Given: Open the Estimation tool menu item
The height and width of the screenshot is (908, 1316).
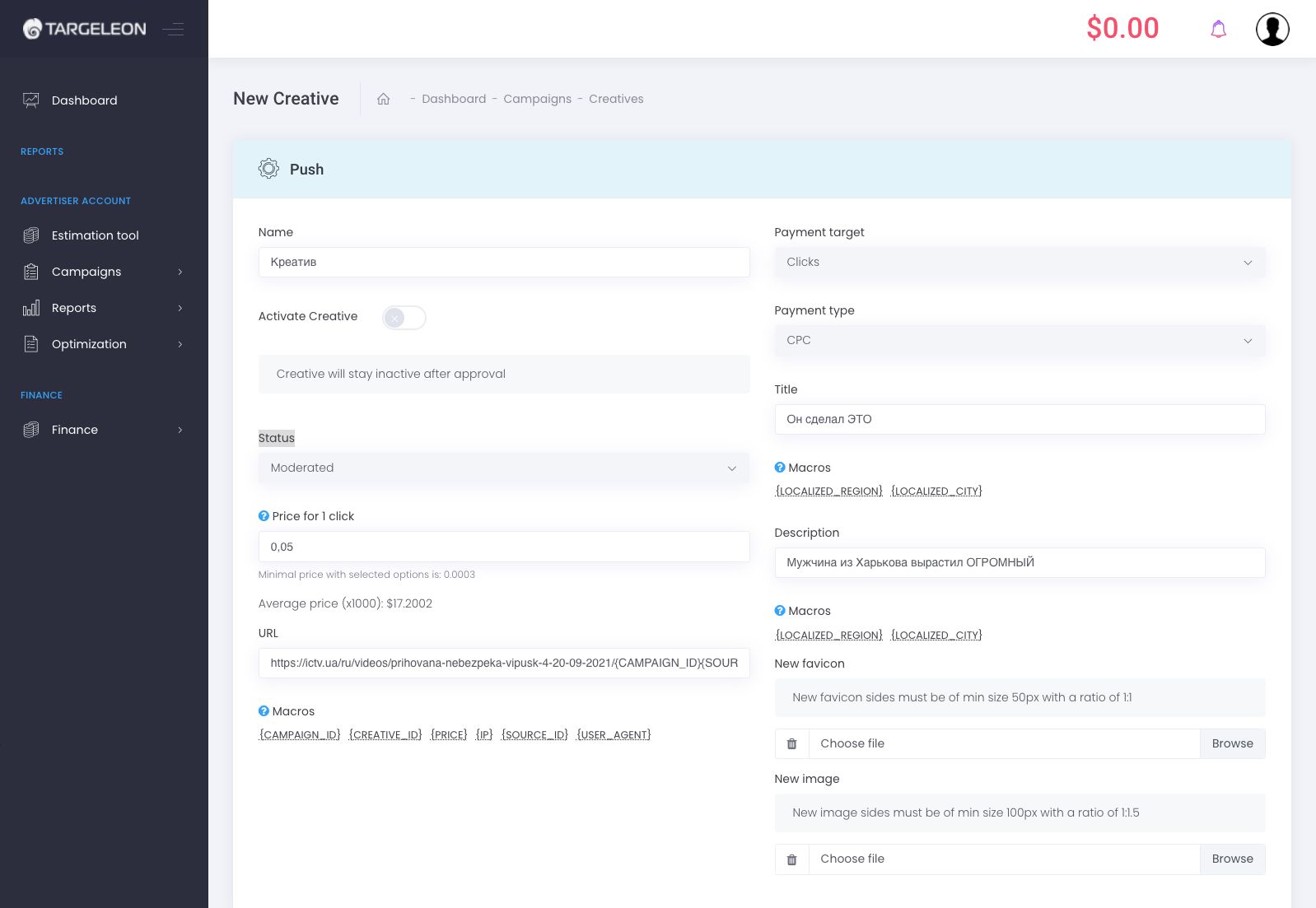Looking at the screenshot, I should tap(95, 235).
